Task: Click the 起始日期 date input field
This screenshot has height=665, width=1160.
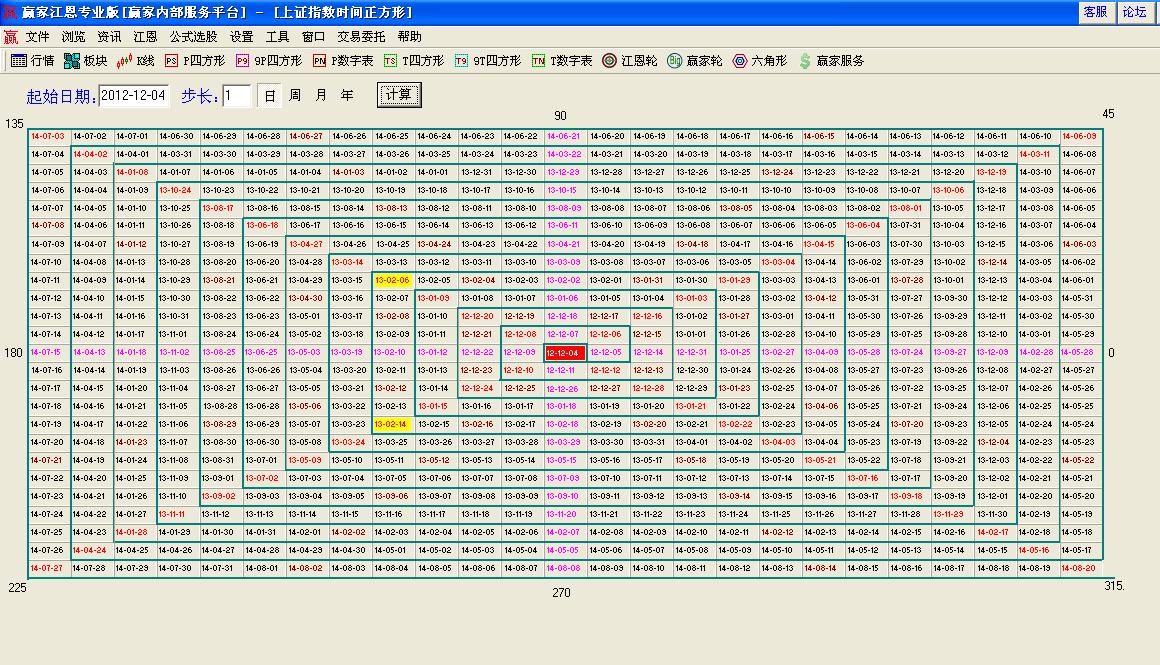Action: 134,96
